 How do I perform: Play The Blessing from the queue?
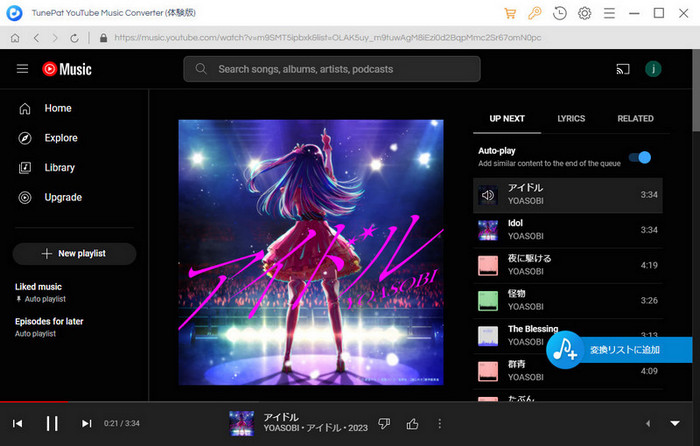tap(567, 336)
